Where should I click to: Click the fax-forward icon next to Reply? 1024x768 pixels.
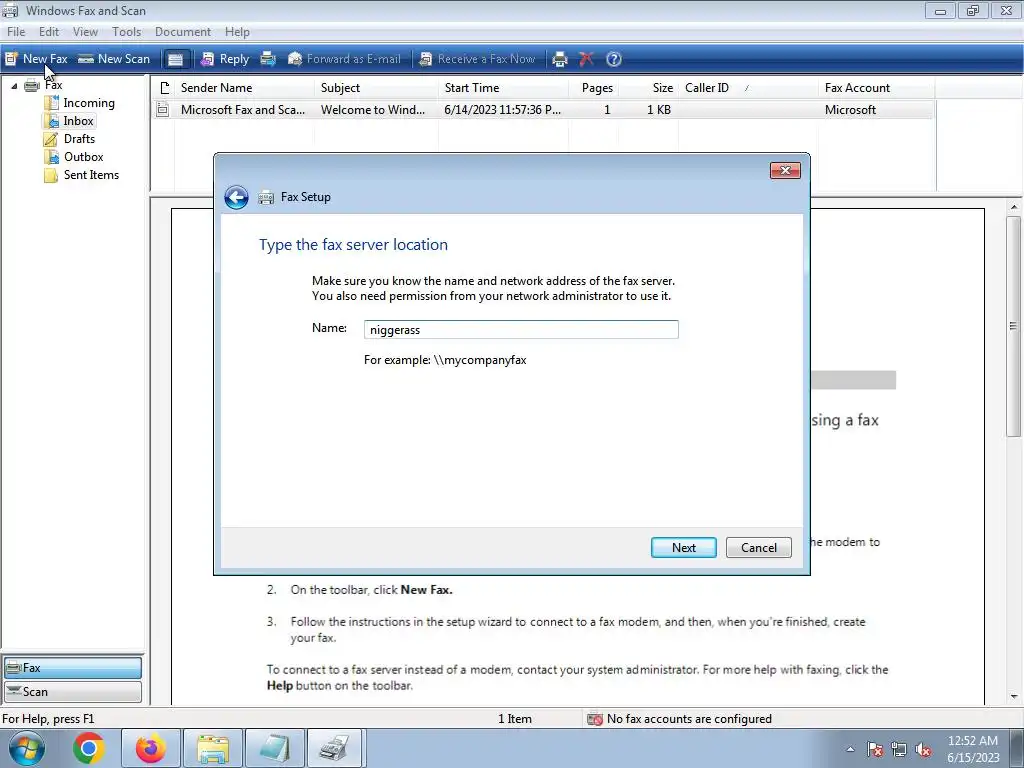[268, 59]
